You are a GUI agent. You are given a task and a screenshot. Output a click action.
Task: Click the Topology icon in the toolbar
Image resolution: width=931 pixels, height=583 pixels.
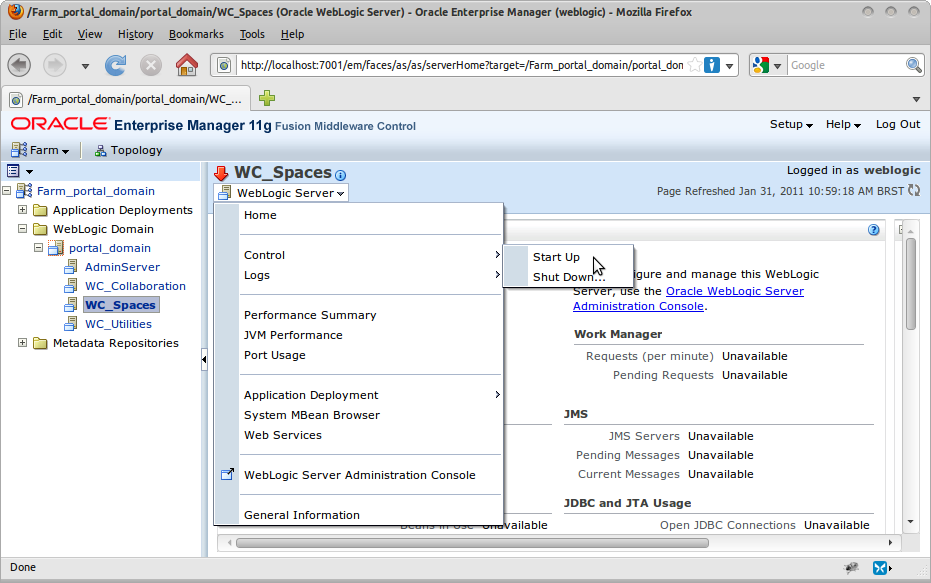[x=100, y=150]
